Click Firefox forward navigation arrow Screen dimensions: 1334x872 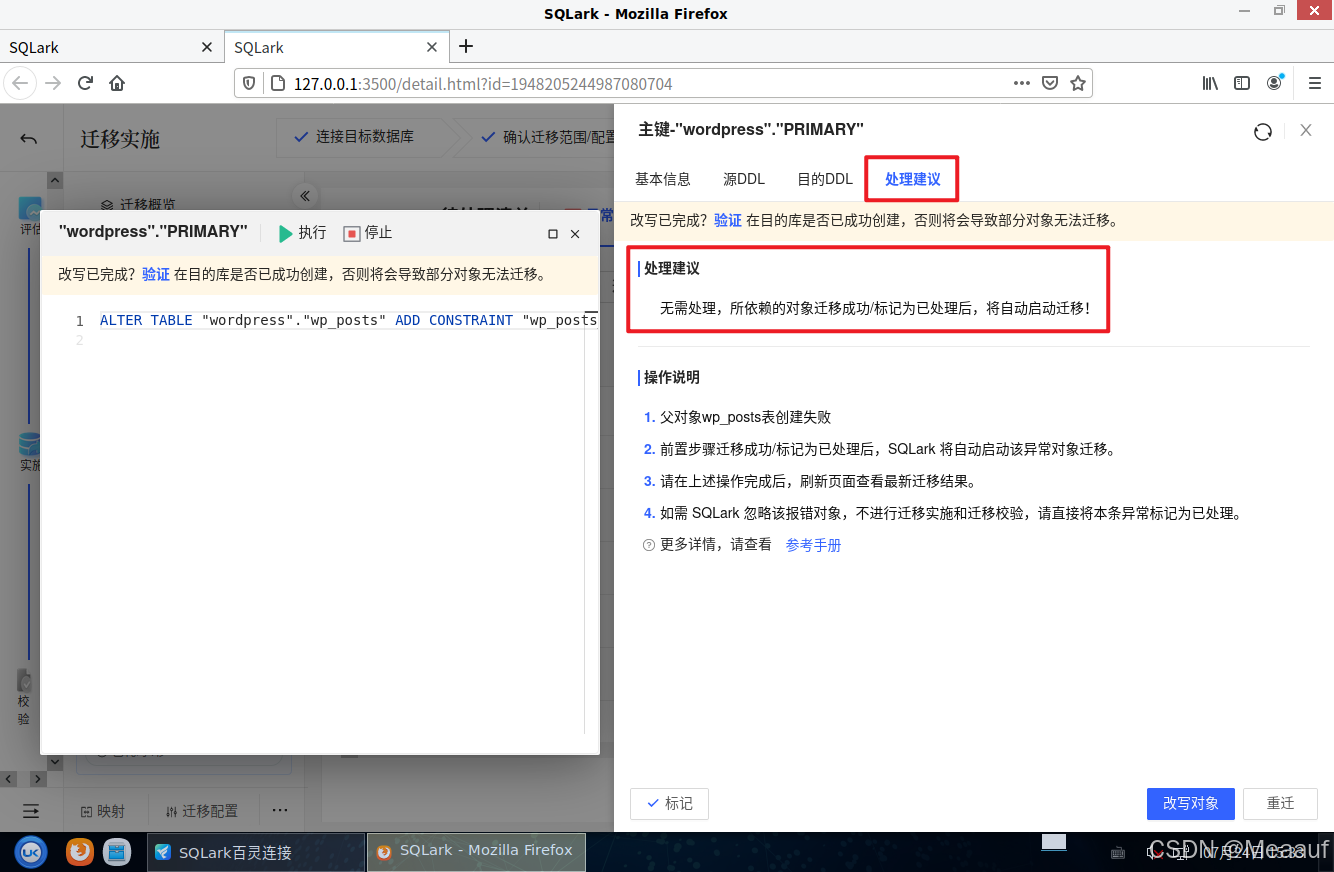[53, 83]
